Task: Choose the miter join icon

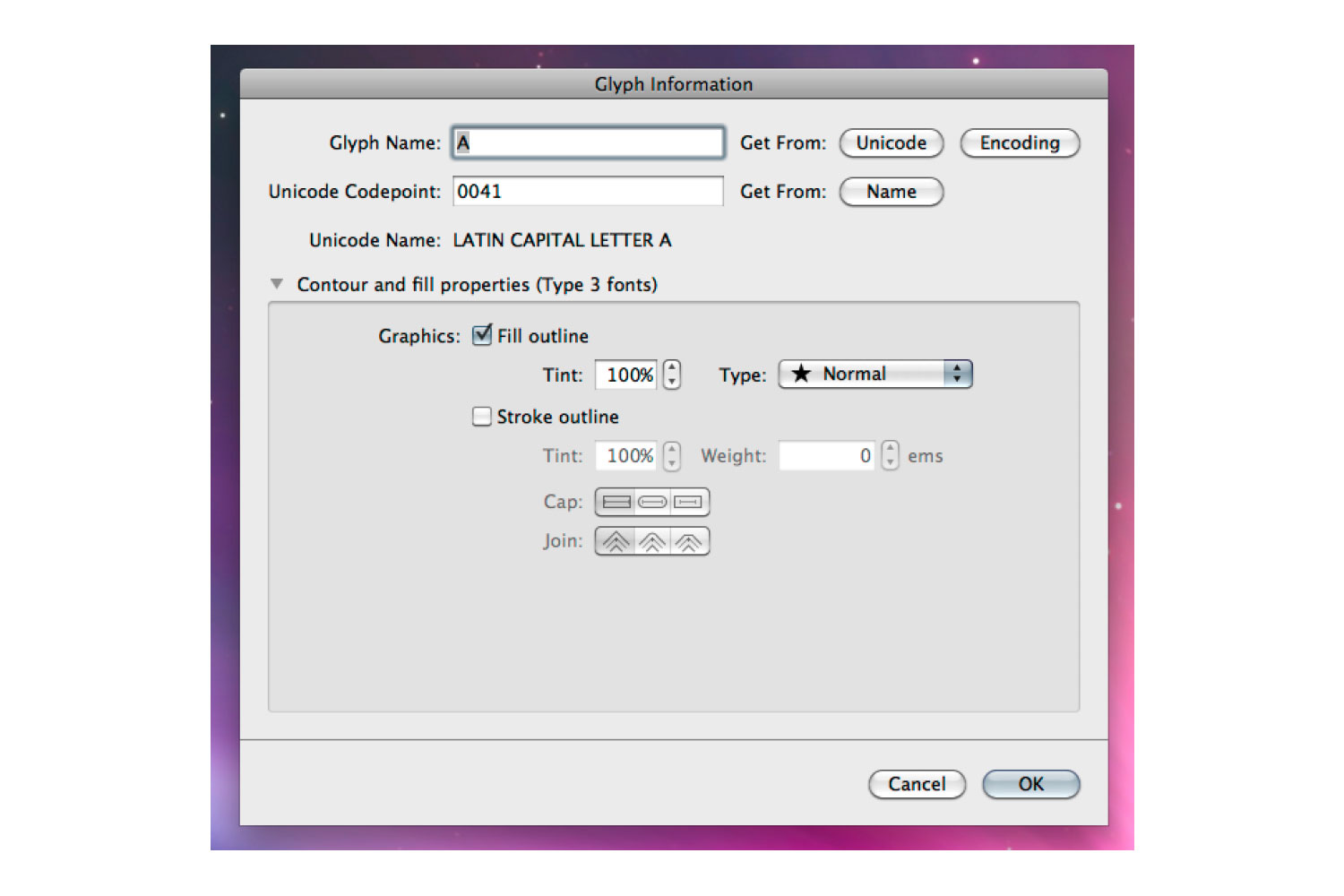Action: coord(616,542)
